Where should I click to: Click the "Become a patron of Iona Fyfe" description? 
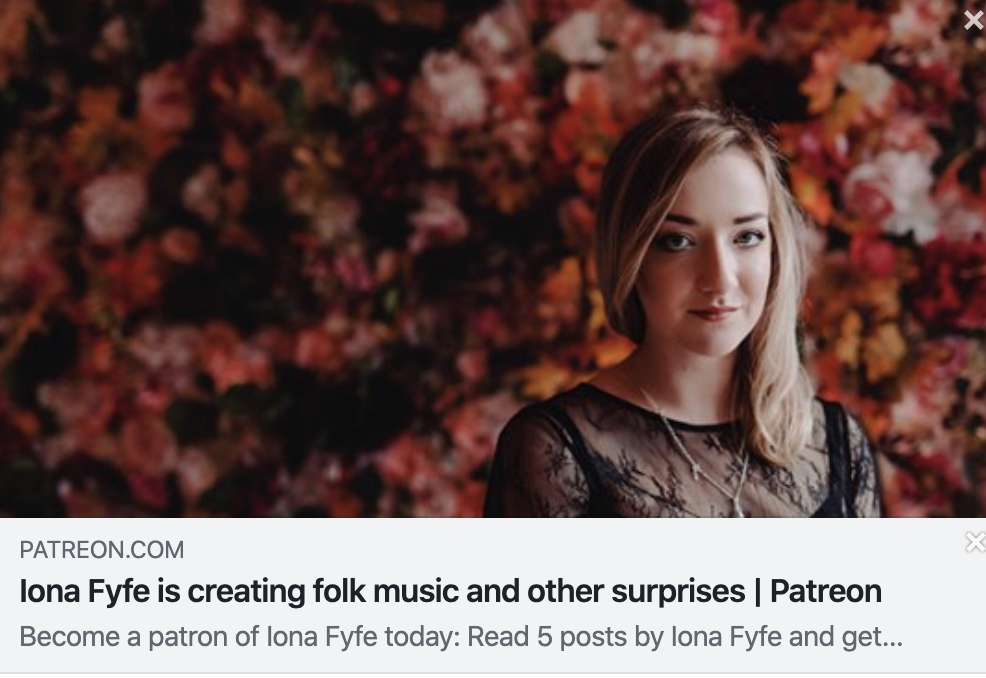(x=460, y=637)
